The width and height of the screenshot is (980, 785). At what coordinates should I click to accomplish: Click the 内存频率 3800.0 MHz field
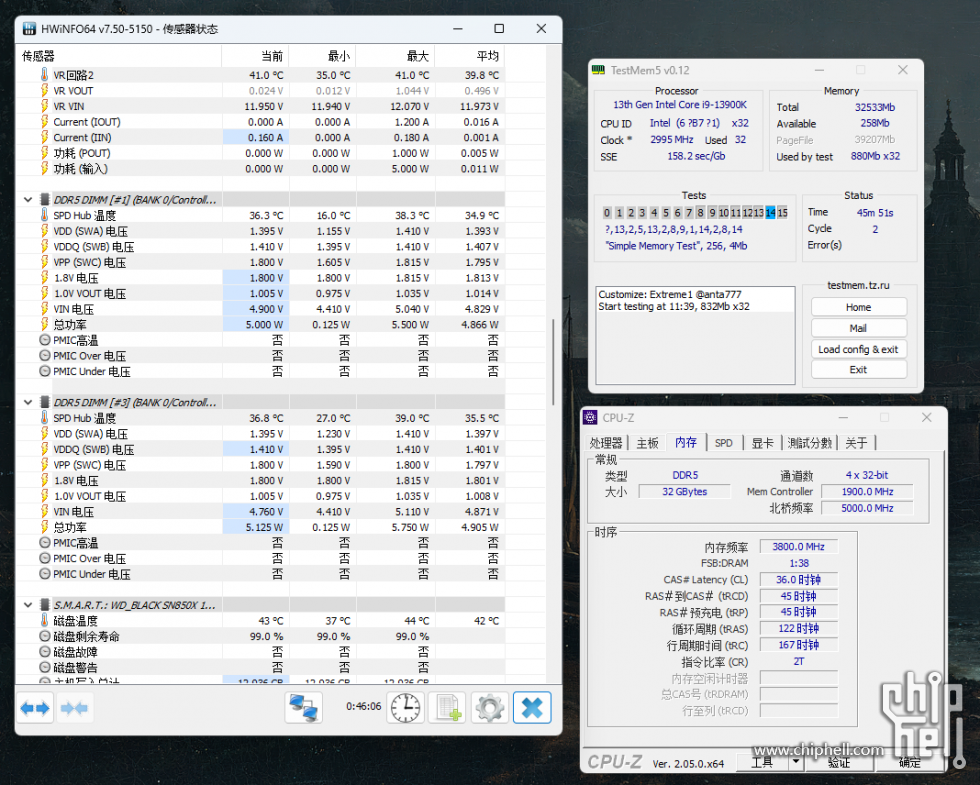pyautogui.click(x=798, y=547)
